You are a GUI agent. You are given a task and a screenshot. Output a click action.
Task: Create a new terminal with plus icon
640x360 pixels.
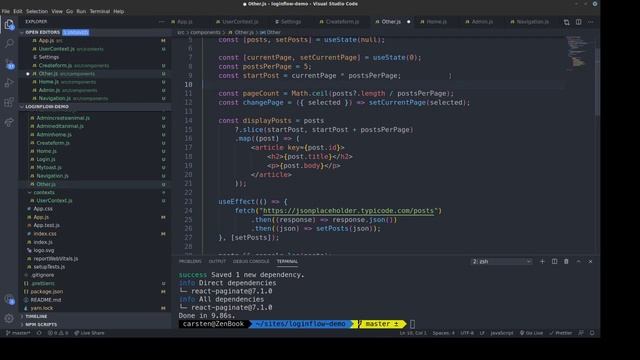pyautogui.click(x=542, y=261)
